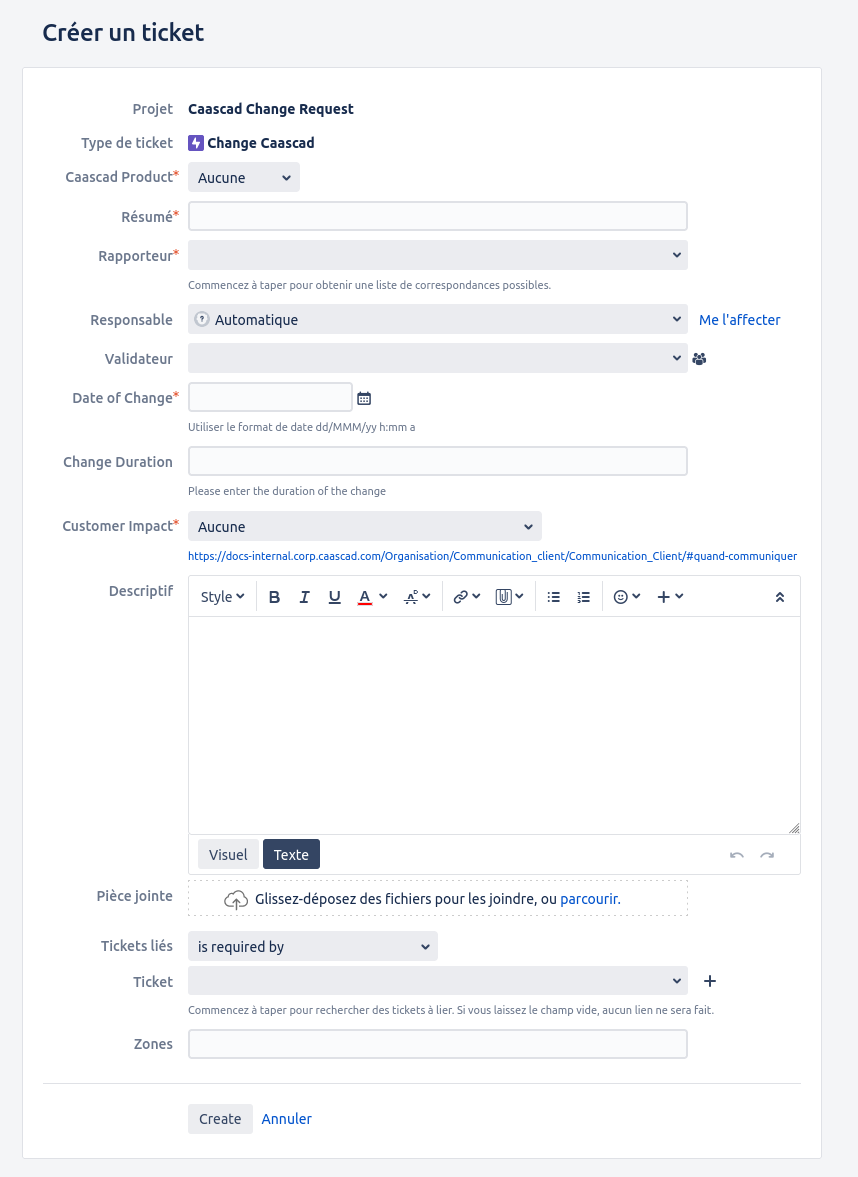Viewport: 858px width, 1177px height.
Task: Click into the Change Duration input field
Action: [438, 461]
